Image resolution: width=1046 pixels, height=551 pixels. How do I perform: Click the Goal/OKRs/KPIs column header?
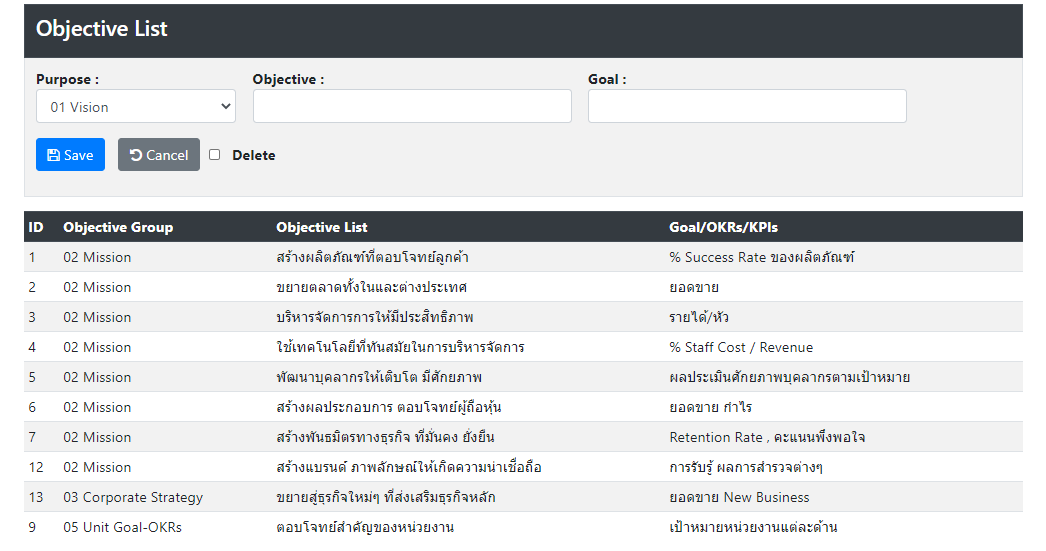point(723,227)
